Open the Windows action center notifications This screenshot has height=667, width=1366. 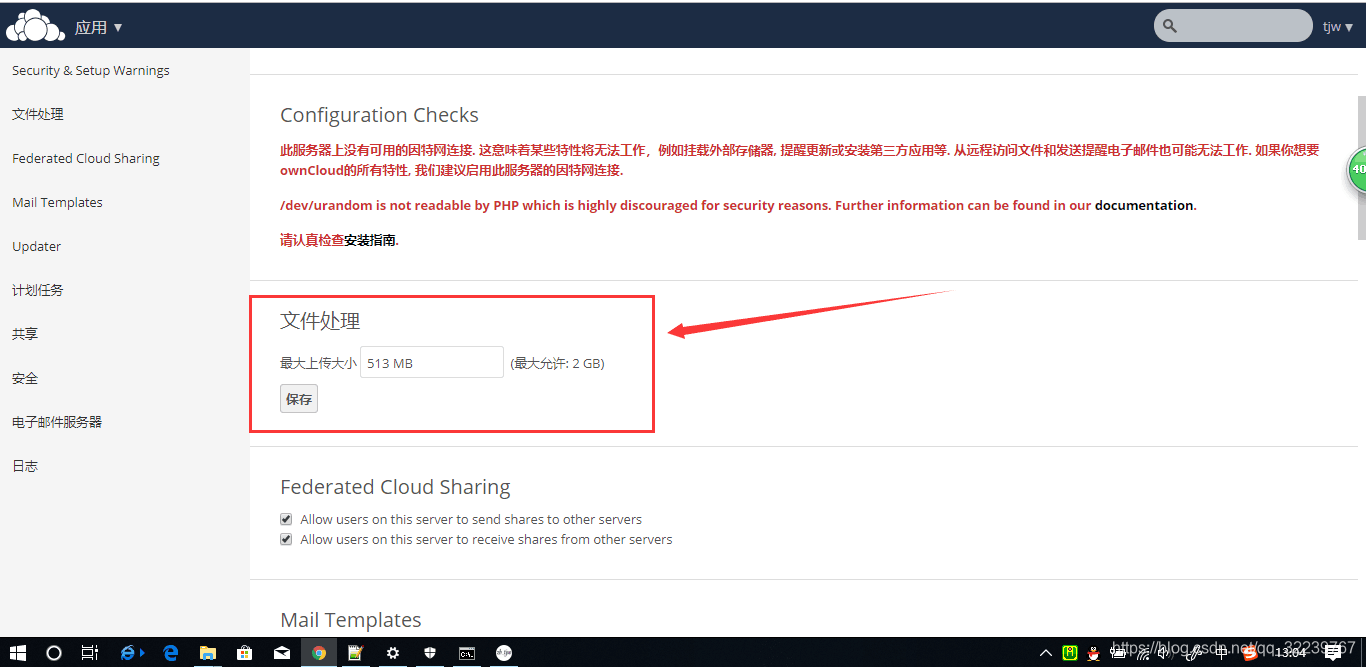tap(1333, 653)
